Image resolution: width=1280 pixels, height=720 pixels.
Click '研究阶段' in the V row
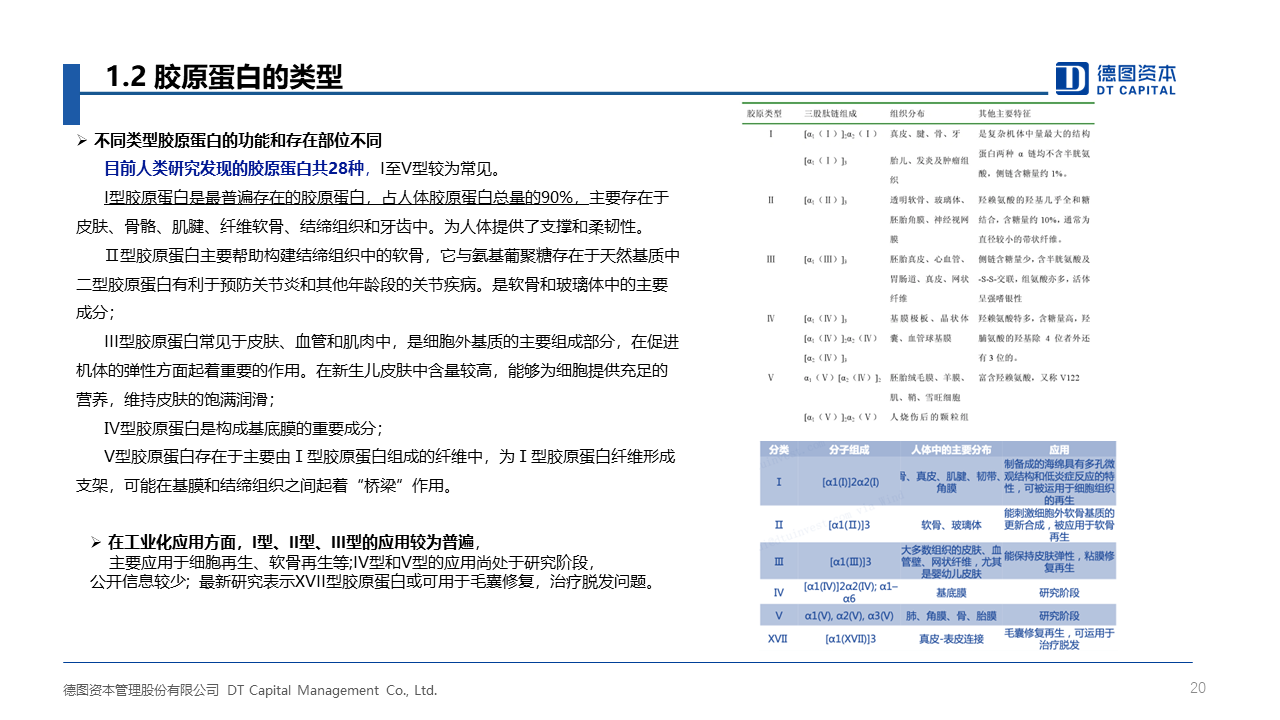1059,616
